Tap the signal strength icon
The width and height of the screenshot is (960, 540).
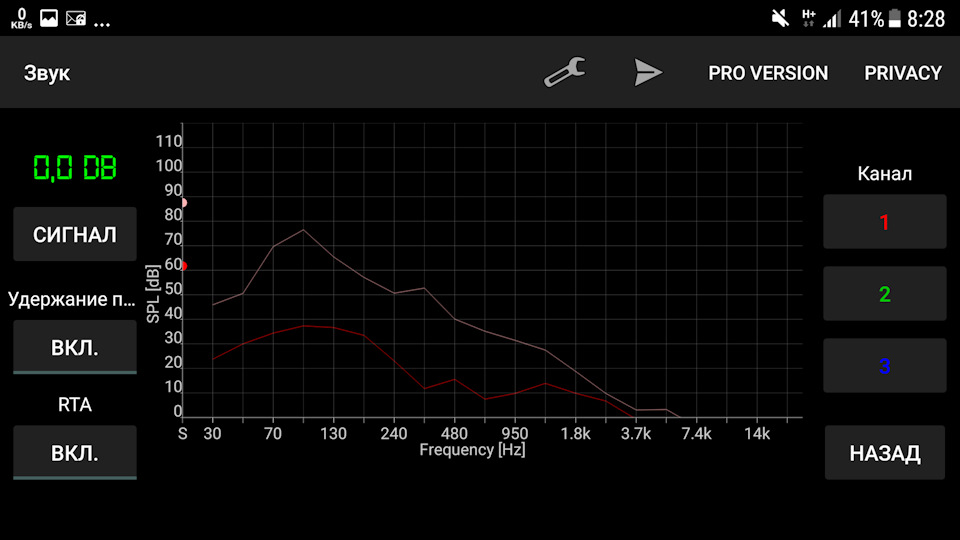tap(831, 18)
